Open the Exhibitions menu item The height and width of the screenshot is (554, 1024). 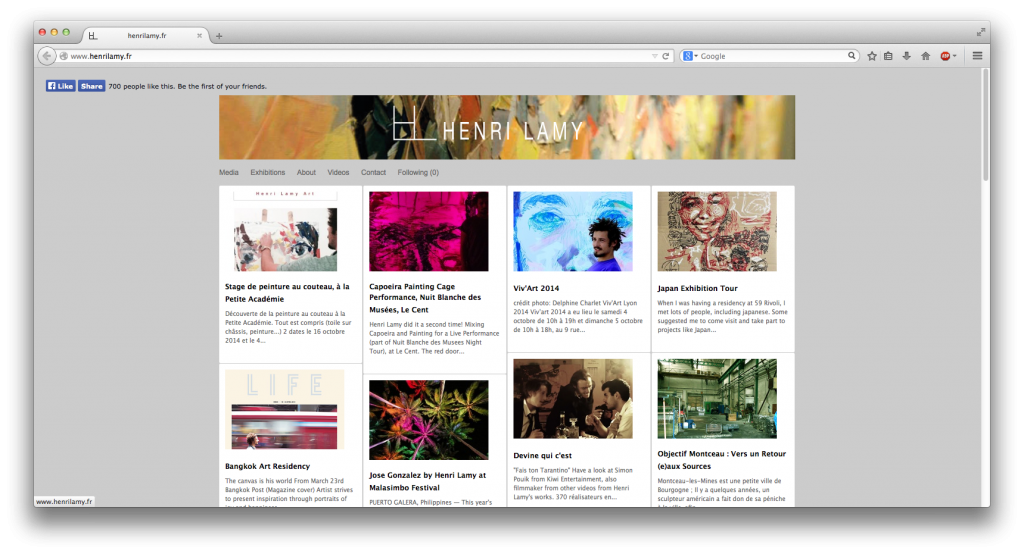(x=267, y=172)
